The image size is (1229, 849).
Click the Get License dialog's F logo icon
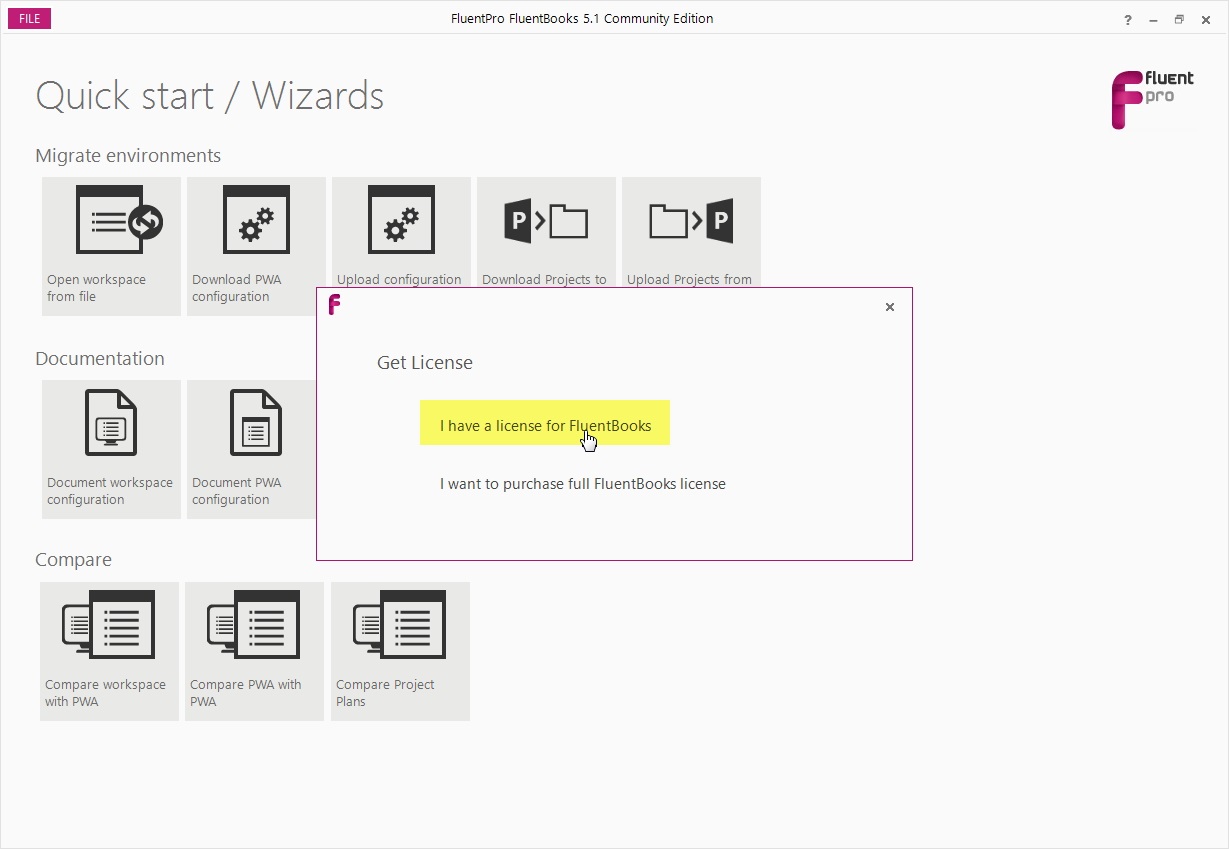pos(335,305)
